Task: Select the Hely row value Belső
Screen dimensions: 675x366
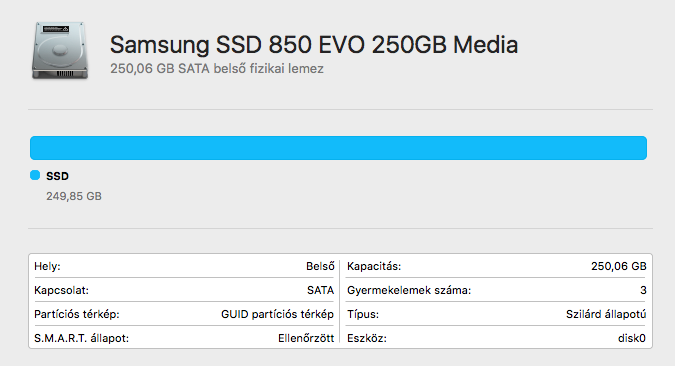Action: click(x=320, y=266)
